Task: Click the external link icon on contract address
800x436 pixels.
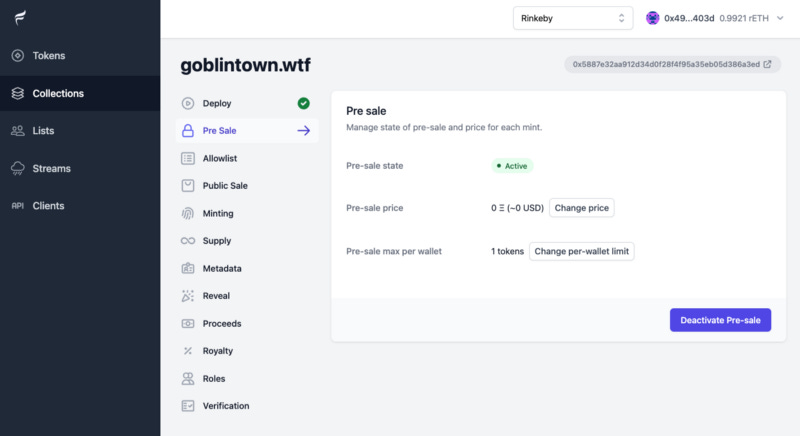Action: [767, 64]
